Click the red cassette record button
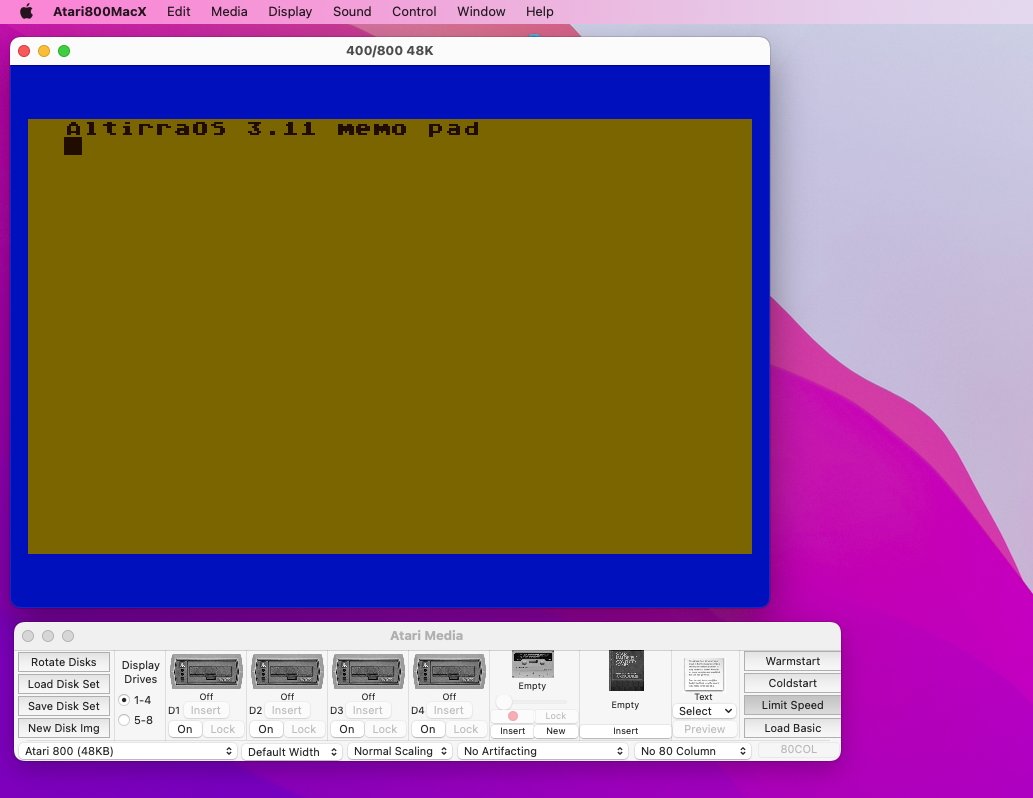The width and height of the screenshot is (1033, 798). click(x=513, y=716)
